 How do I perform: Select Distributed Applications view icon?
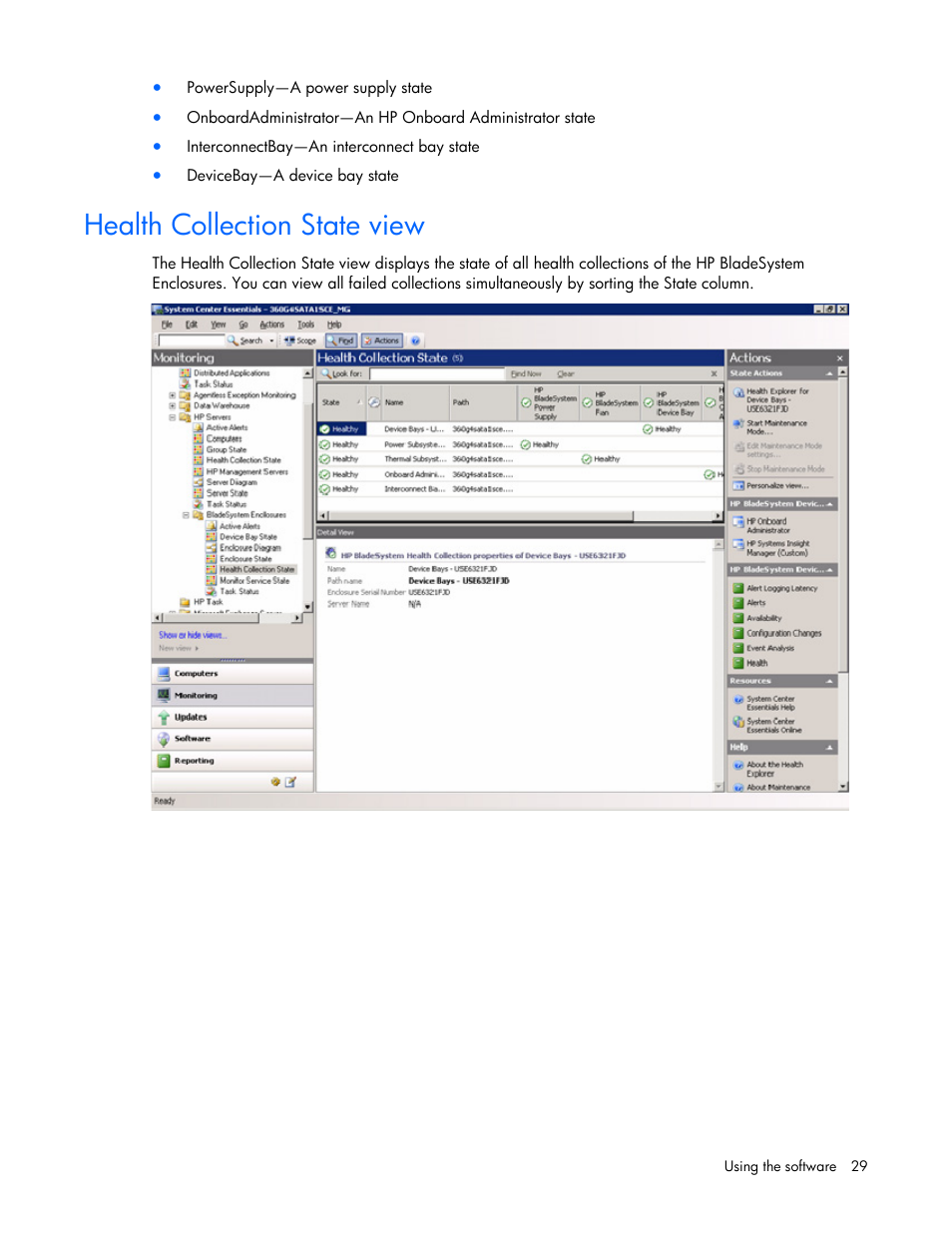pos(185,373)
